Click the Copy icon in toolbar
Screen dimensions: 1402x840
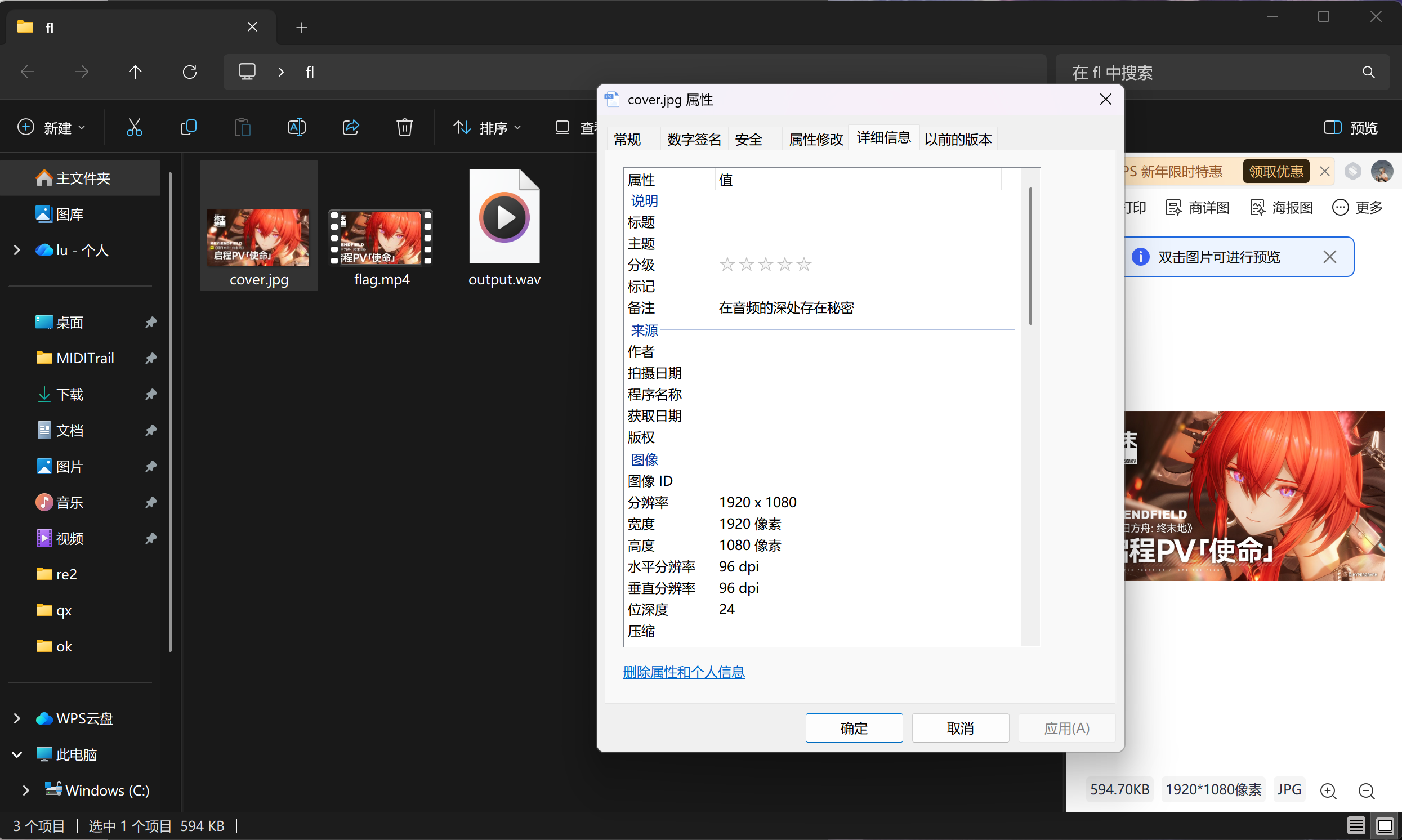pyautogui.click(x=188, y=127)
